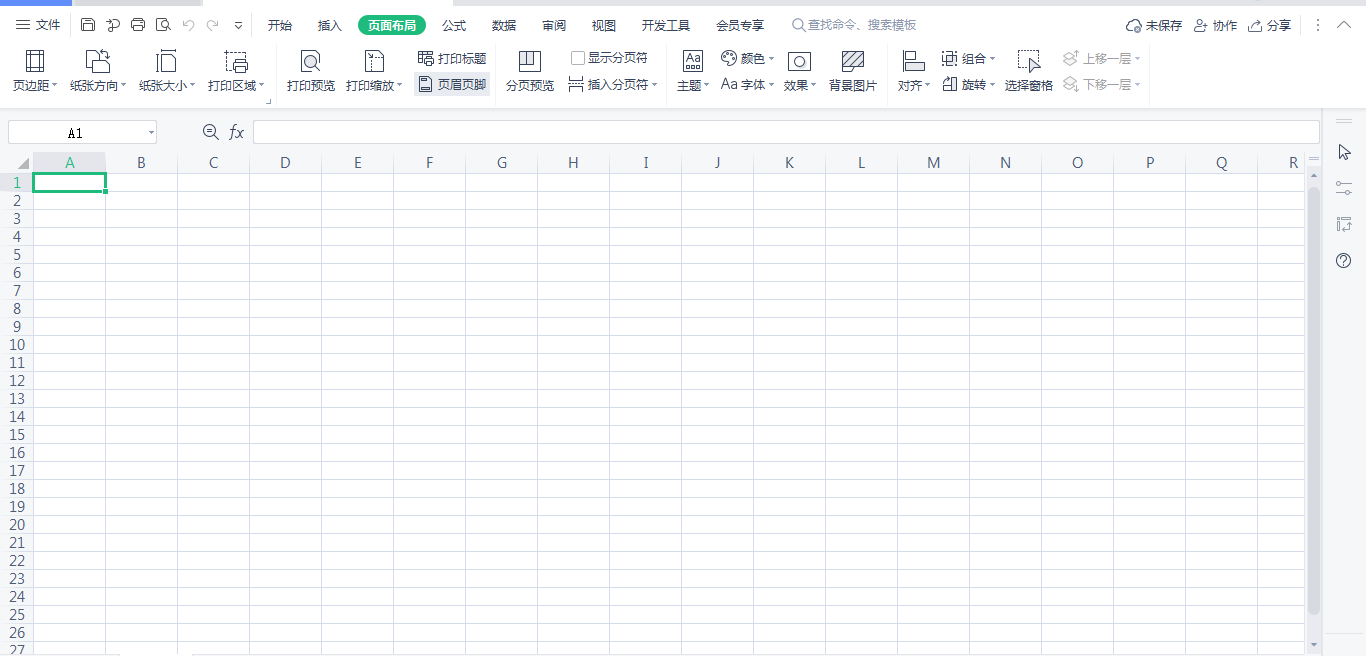Click the print preview icon in quick access toolbar
The image size is (1366, 656).
point(163,25)
